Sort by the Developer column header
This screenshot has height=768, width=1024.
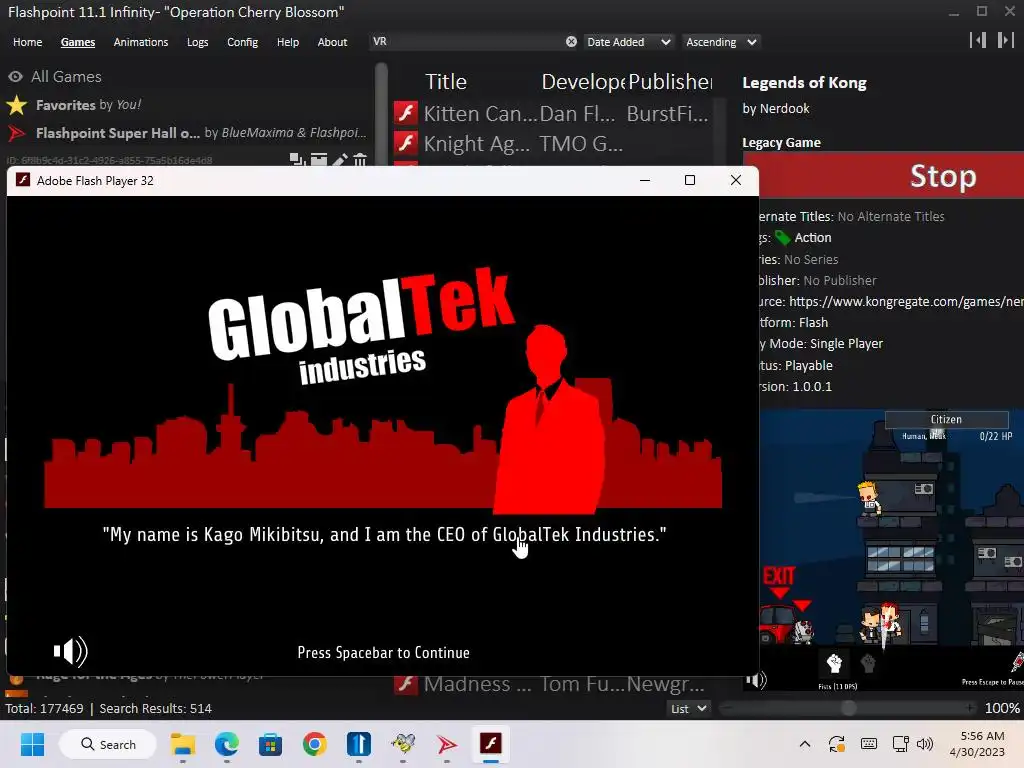(x=583, y=82)
